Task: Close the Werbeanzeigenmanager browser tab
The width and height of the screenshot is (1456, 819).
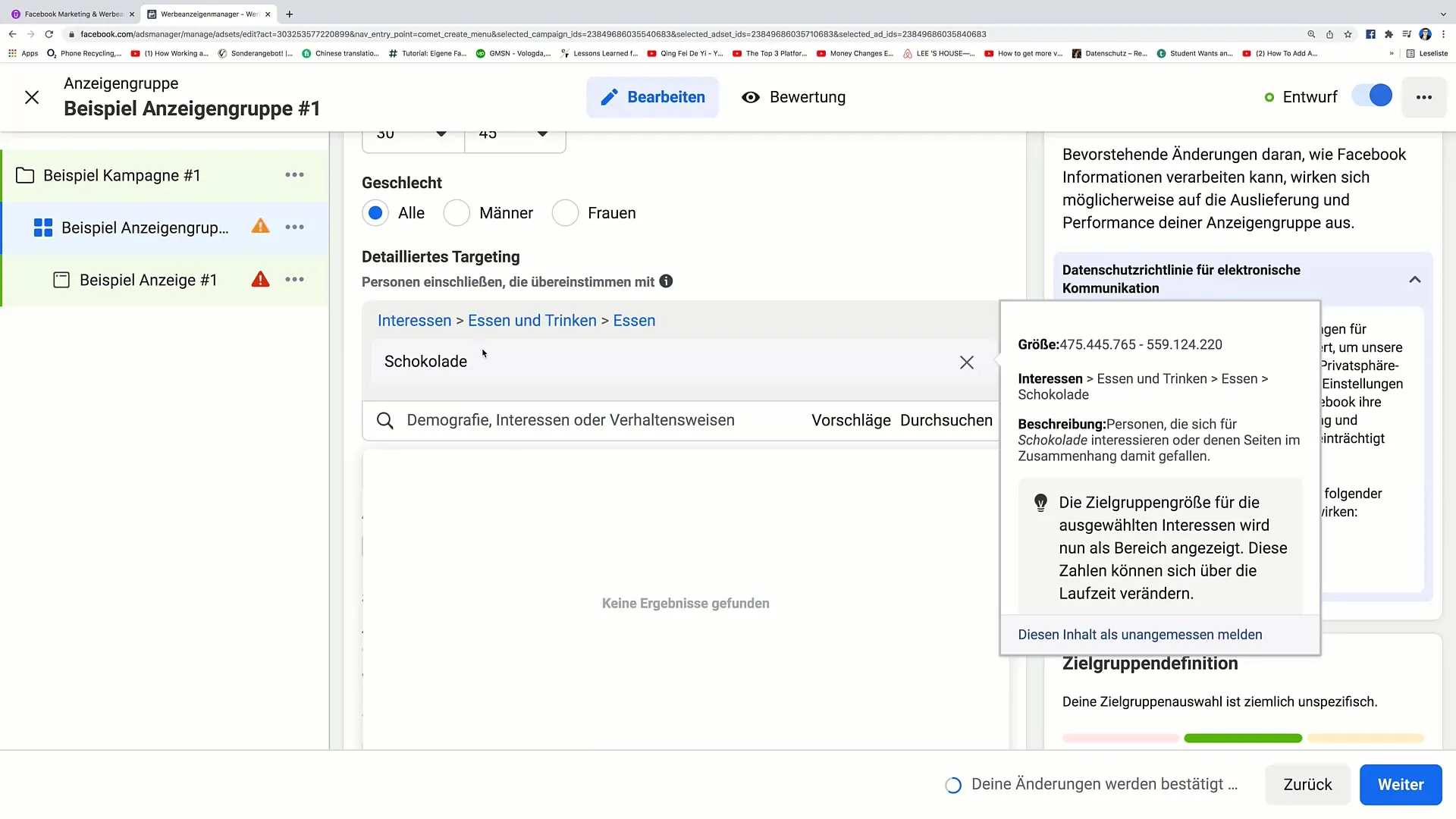Action: click(268, 14)
